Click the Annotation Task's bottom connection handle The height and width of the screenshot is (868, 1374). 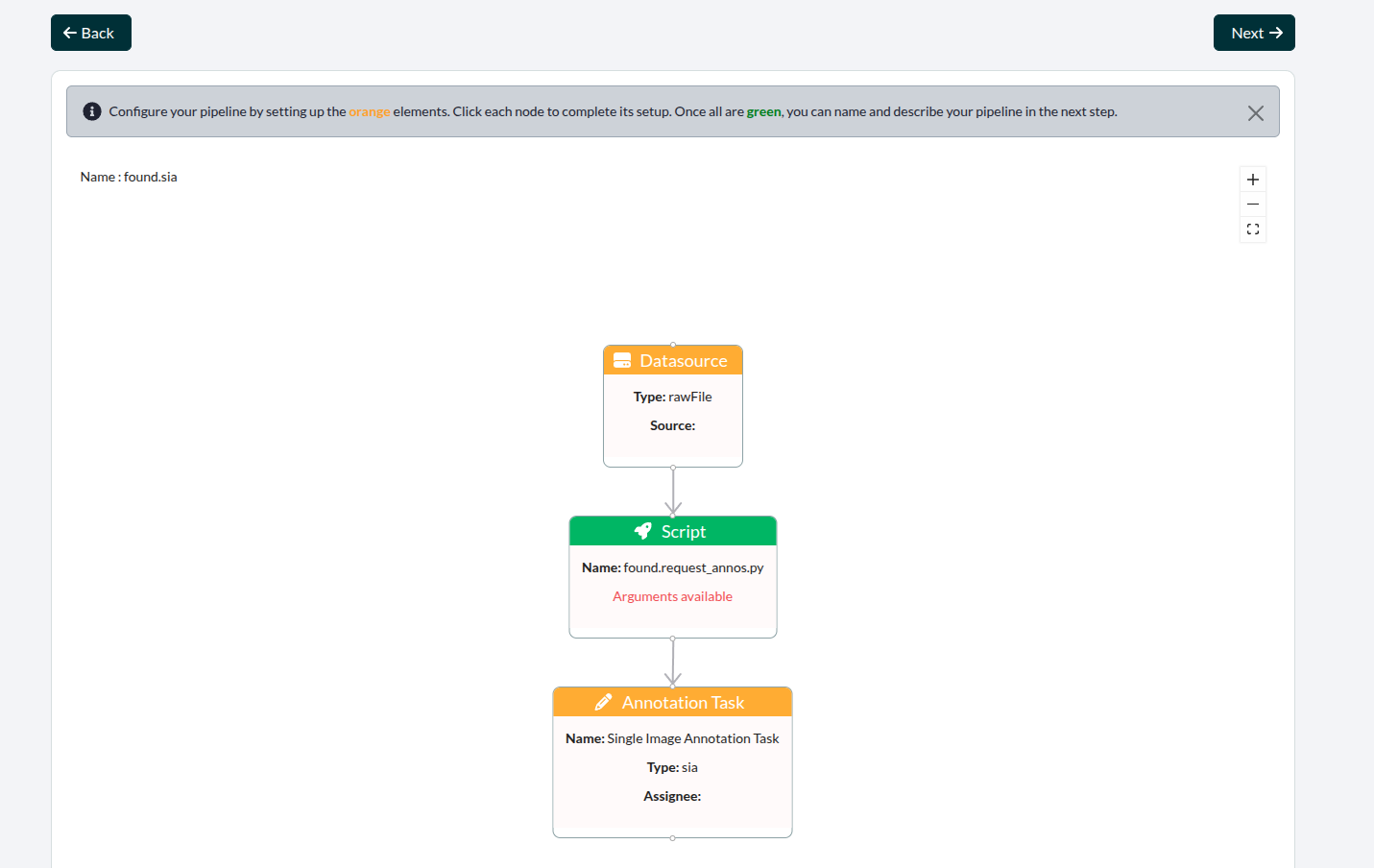pos(672,838)
